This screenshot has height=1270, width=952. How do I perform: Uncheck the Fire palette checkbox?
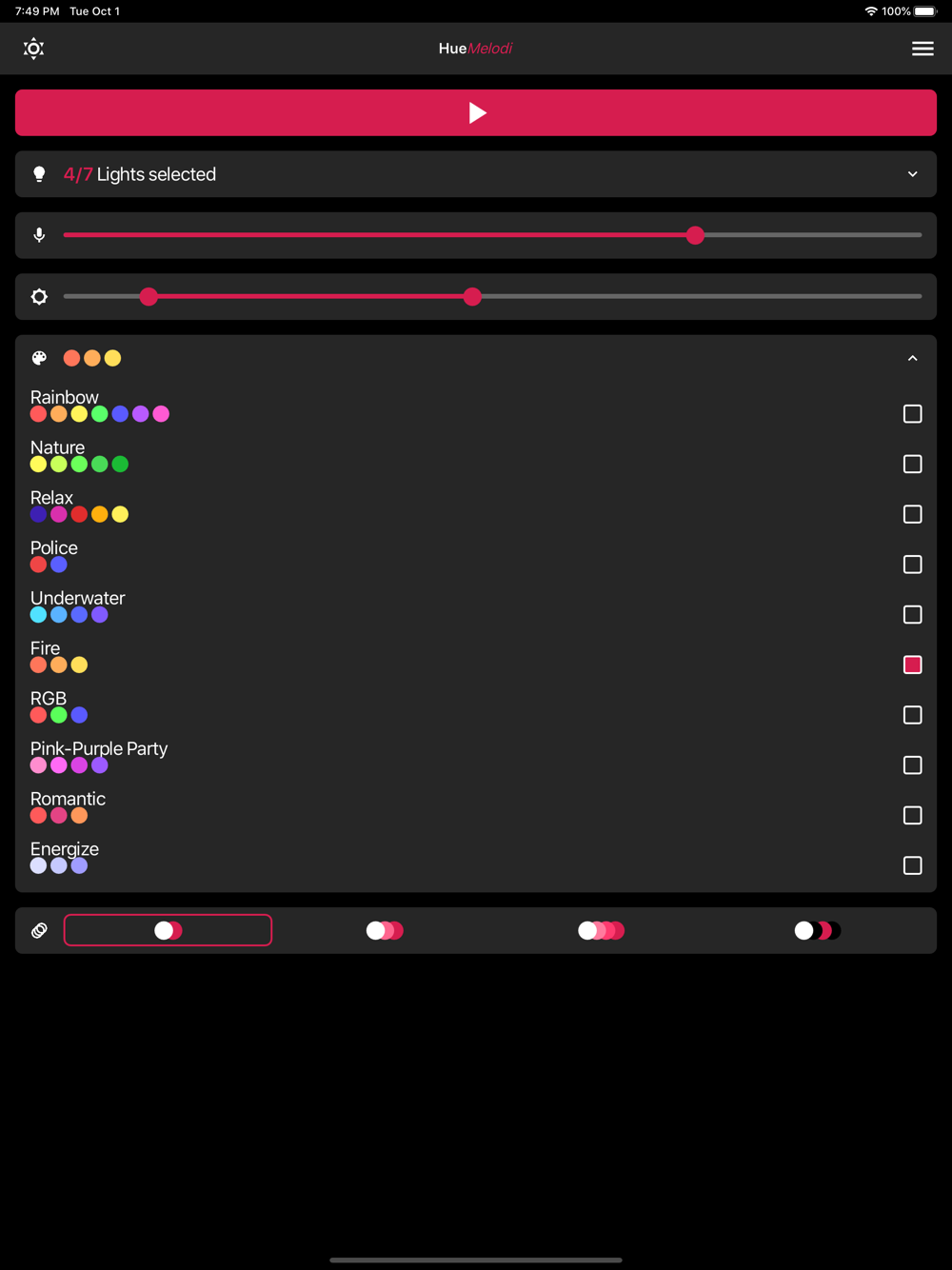(912, 665)
